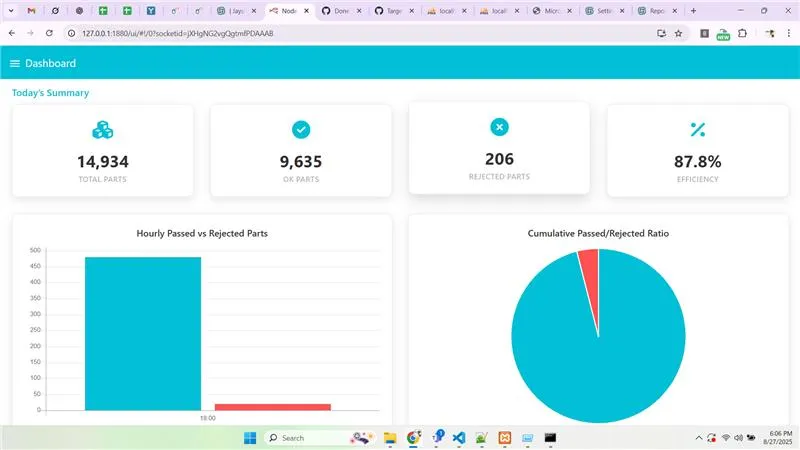Viewport: 800px width, 450px height.
Task: Open Wi-Fi network settings in tray
Action: pos(726,438)
